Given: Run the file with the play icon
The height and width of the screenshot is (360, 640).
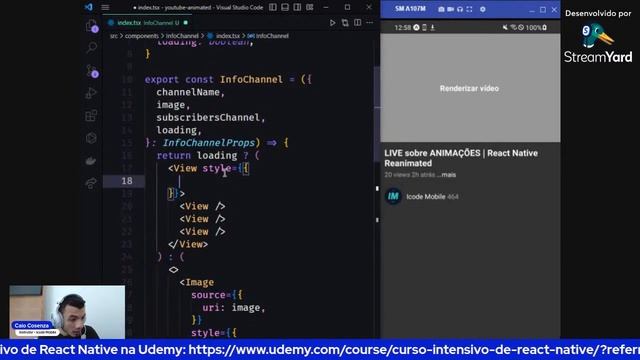Looking at the screenshot, I should click(332, 23).
